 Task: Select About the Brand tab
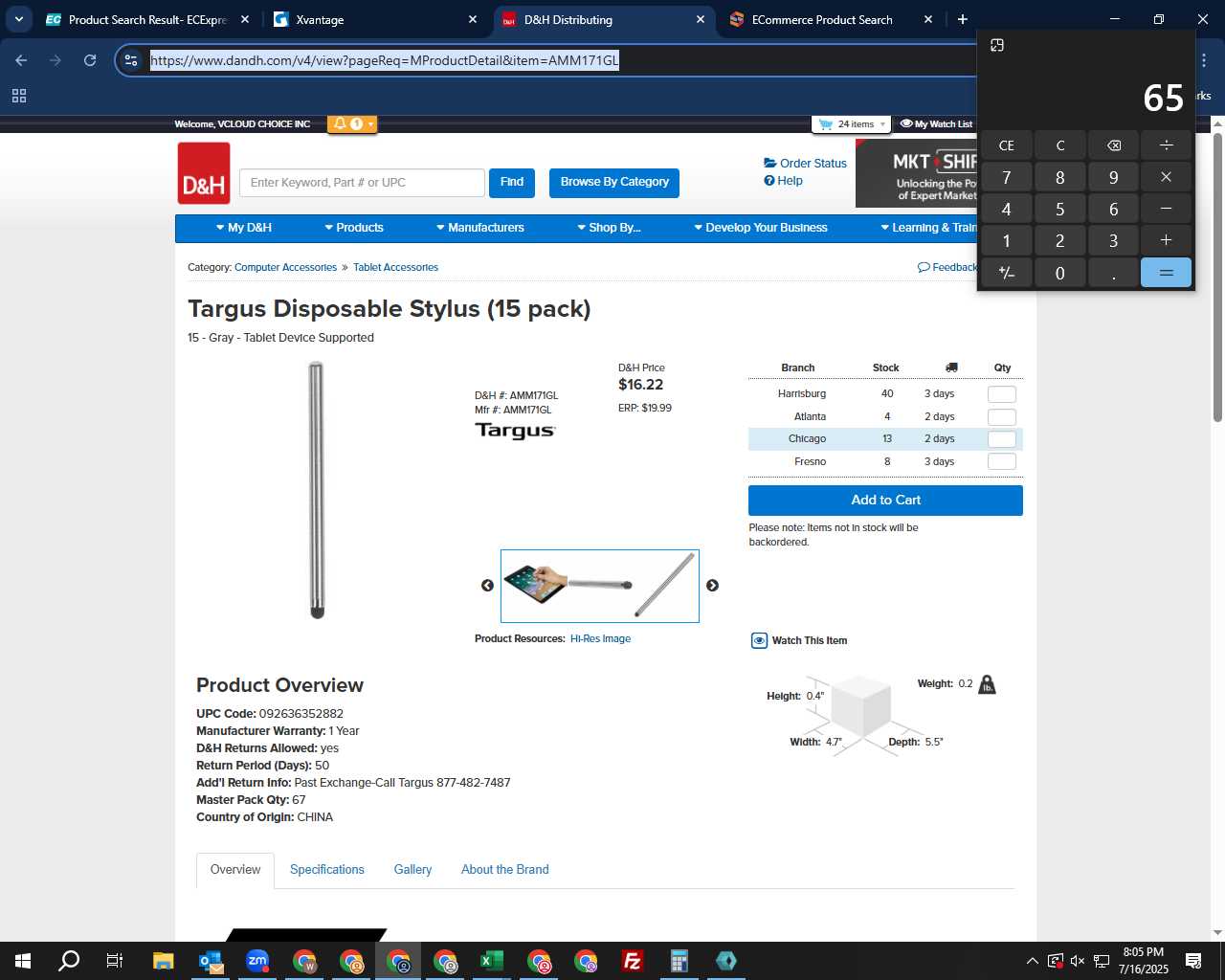(x=505, y=870)
